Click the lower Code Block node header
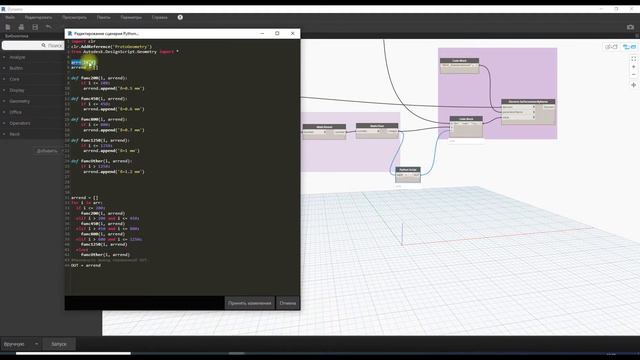 [466, 119]
